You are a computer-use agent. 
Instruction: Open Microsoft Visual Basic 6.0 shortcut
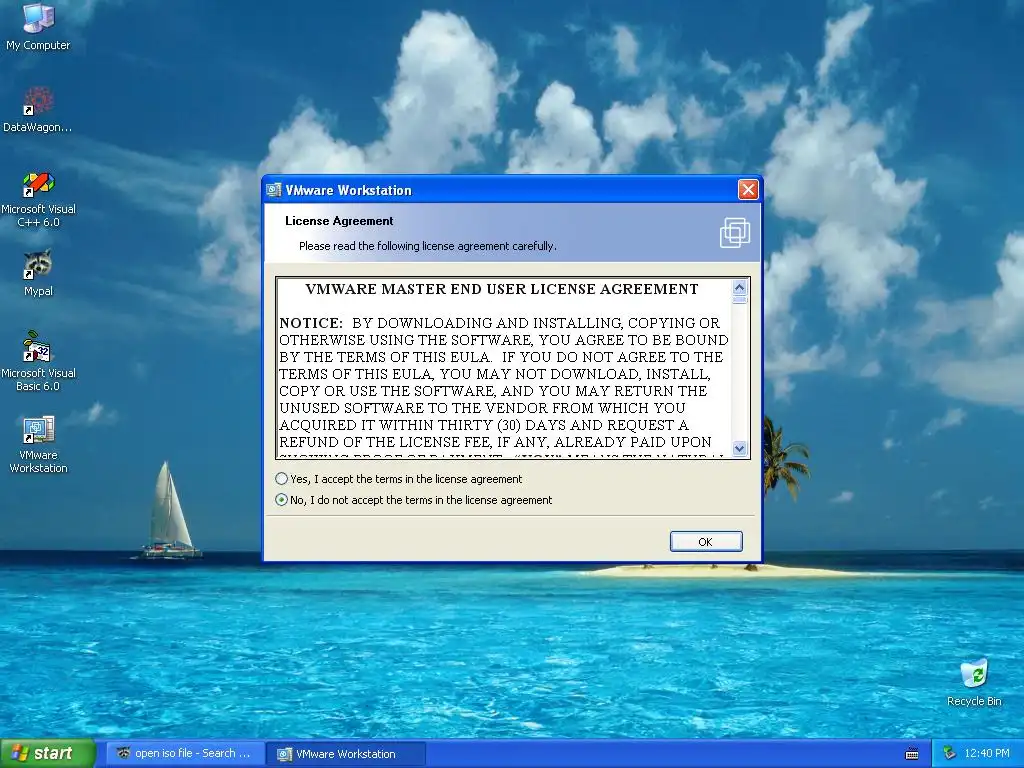38,361
